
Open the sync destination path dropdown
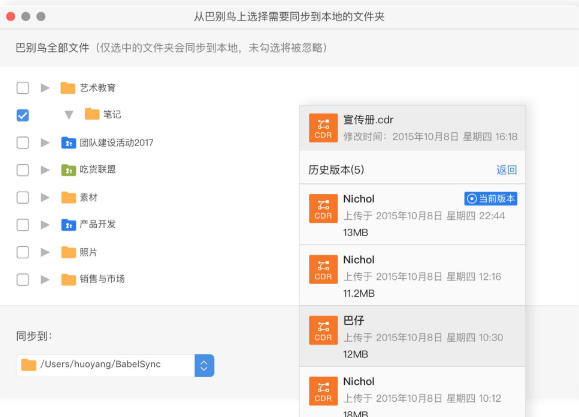point(204,365)
